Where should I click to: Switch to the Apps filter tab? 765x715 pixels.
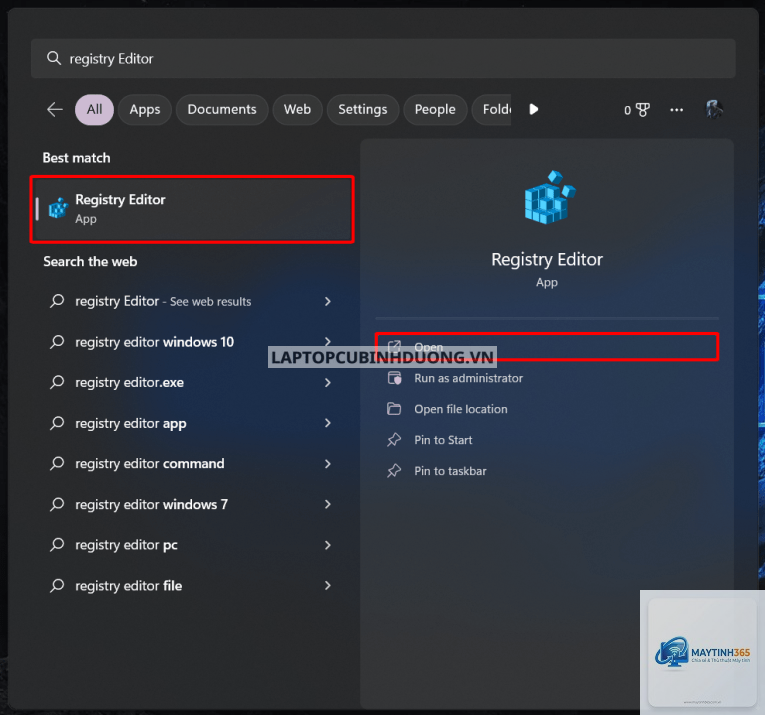145,109
